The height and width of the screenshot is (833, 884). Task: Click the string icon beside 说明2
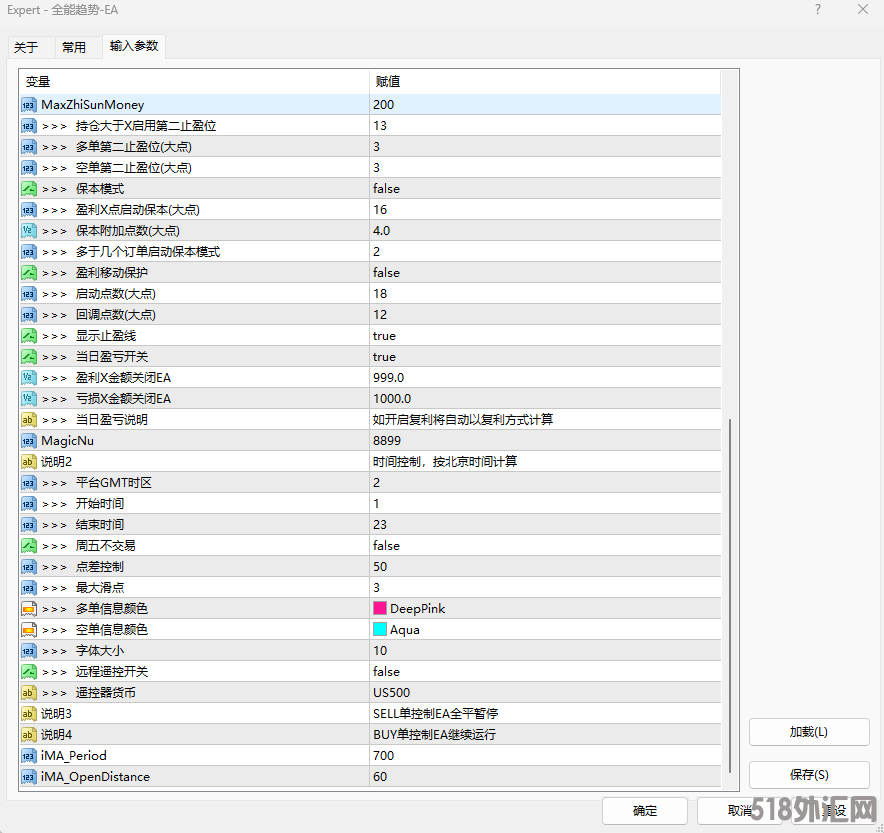tap(29, 462)
